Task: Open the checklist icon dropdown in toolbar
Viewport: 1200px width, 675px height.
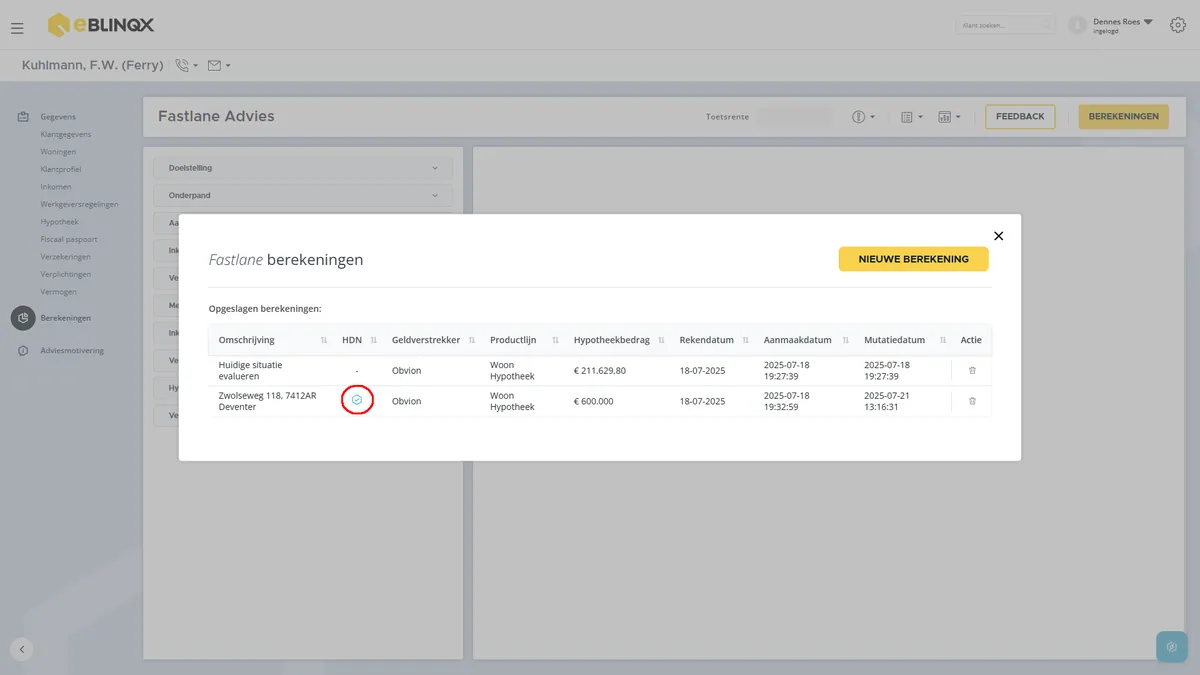Action: point(912,117)
